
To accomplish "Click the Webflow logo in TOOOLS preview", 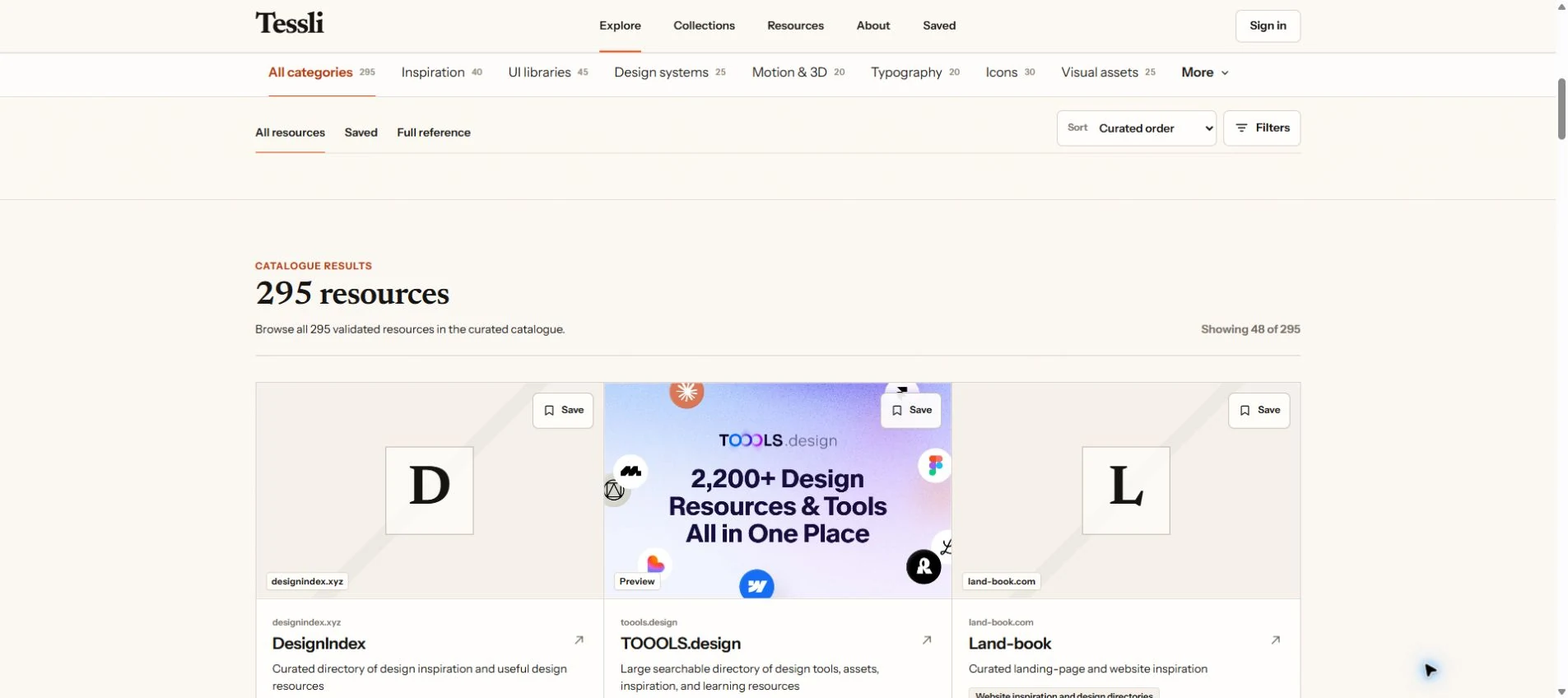I will (x=756, y=586).
